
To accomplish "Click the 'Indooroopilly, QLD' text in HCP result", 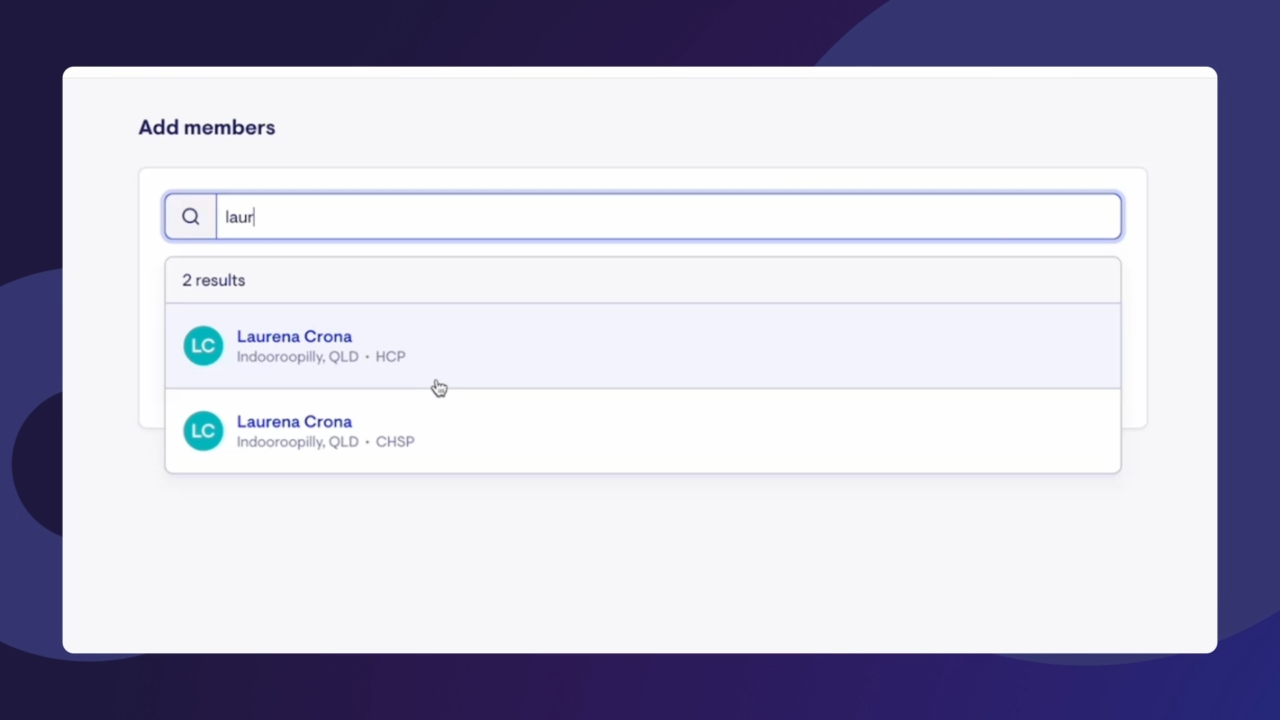I will click(297, 357).
